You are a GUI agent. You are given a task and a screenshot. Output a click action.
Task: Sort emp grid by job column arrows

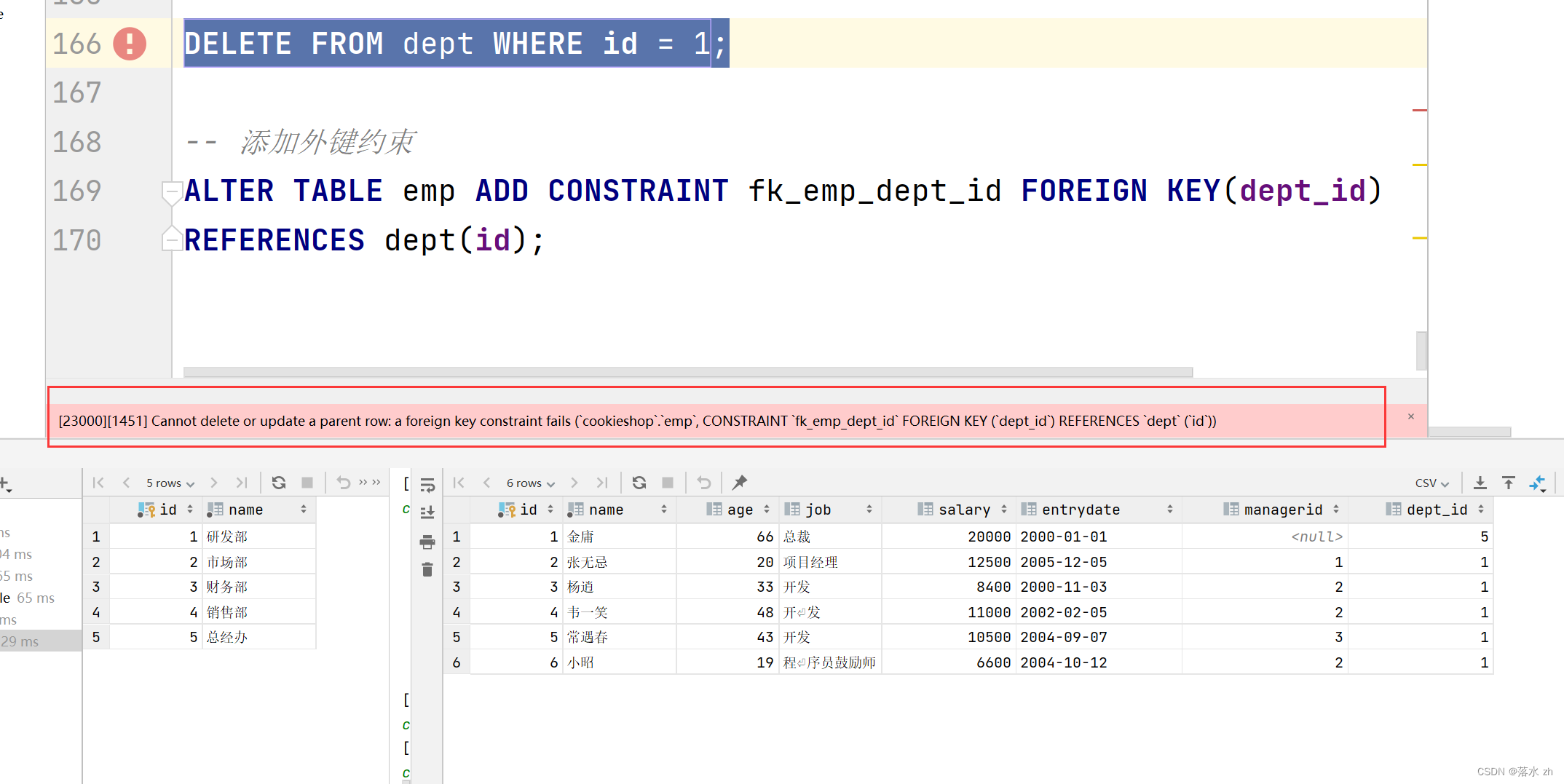[869, 510]
